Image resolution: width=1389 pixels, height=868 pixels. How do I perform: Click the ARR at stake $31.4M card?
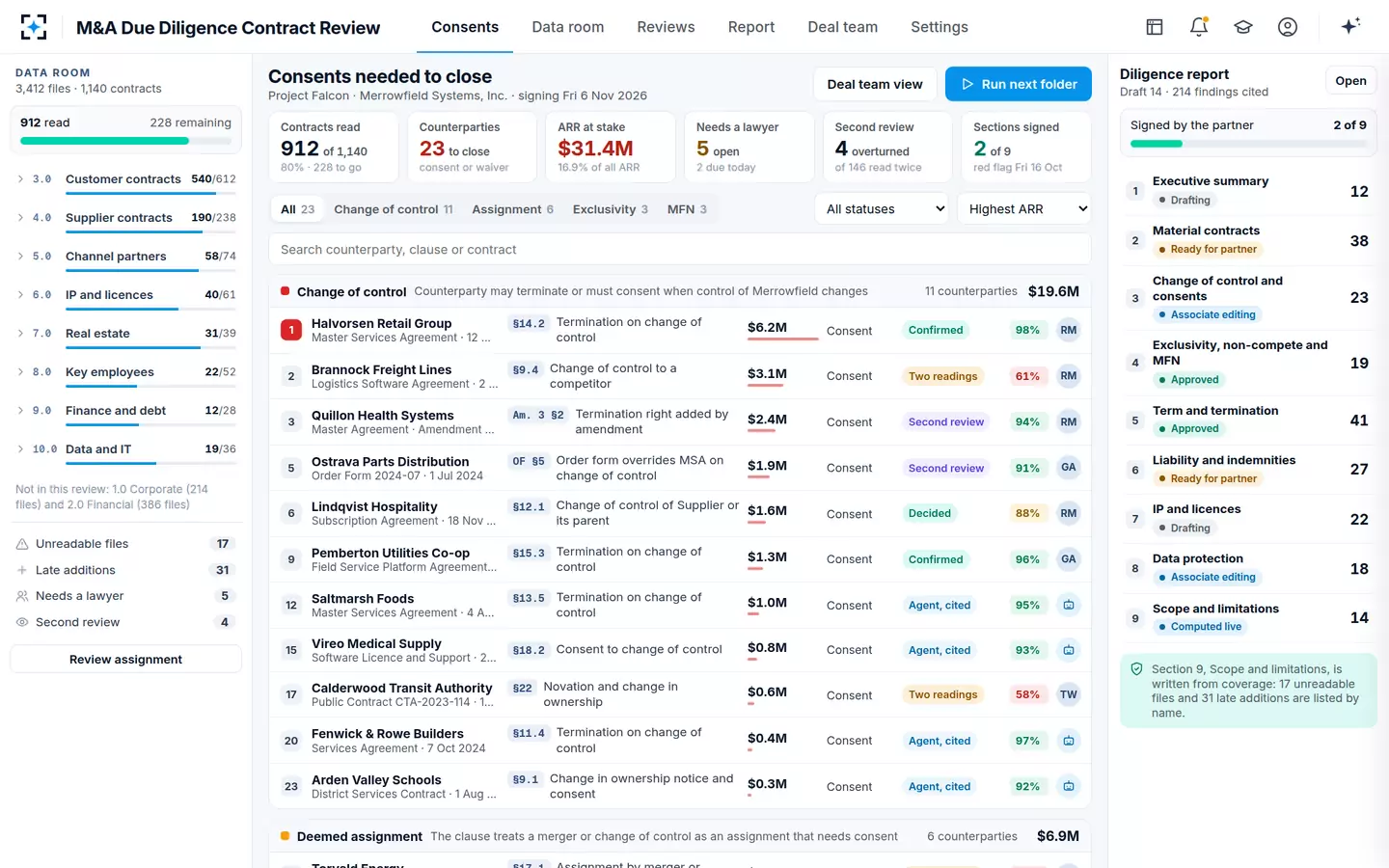pos(610,147)
